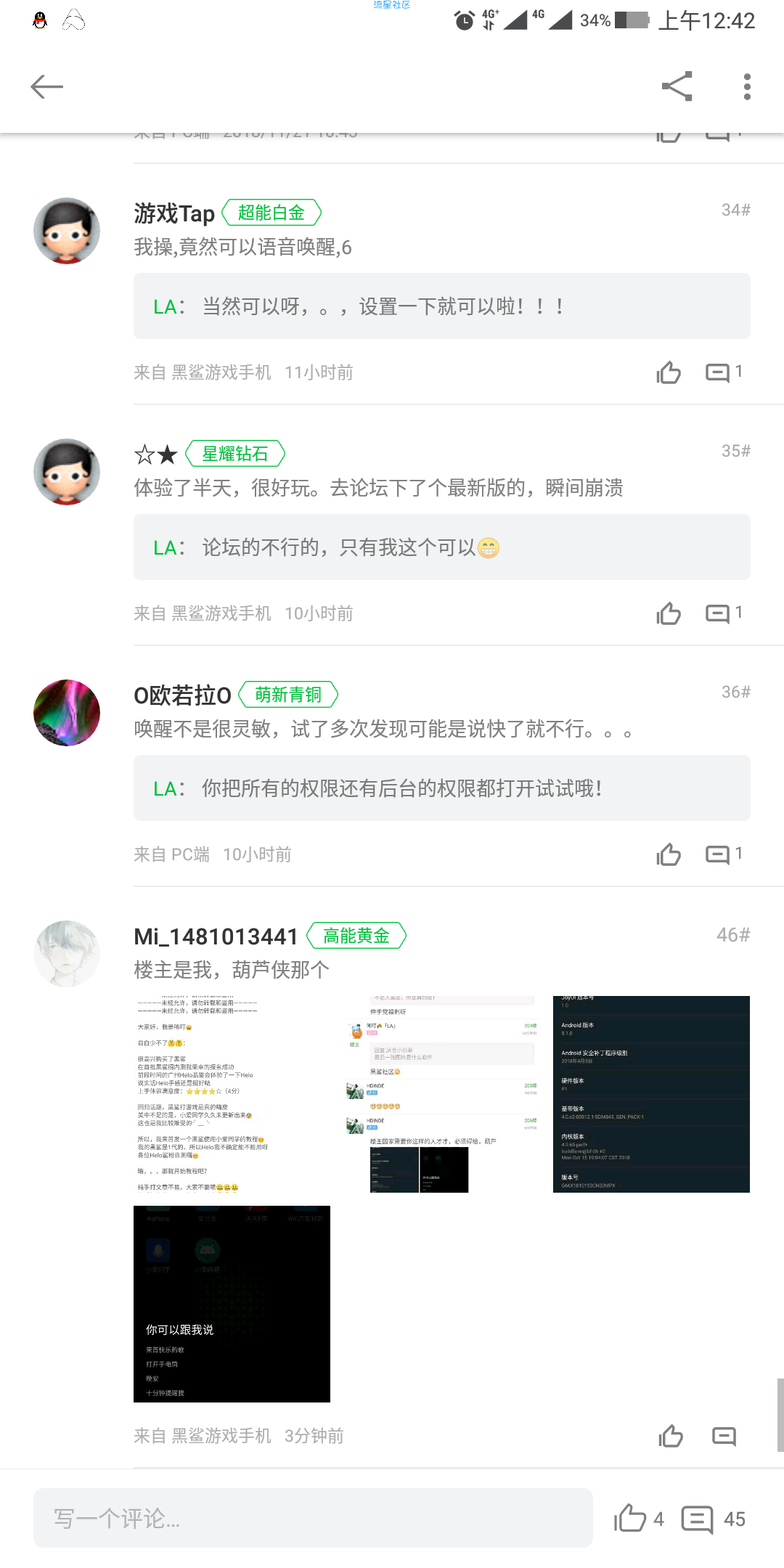Open reply icon on comment 35#

click(724, 613)
